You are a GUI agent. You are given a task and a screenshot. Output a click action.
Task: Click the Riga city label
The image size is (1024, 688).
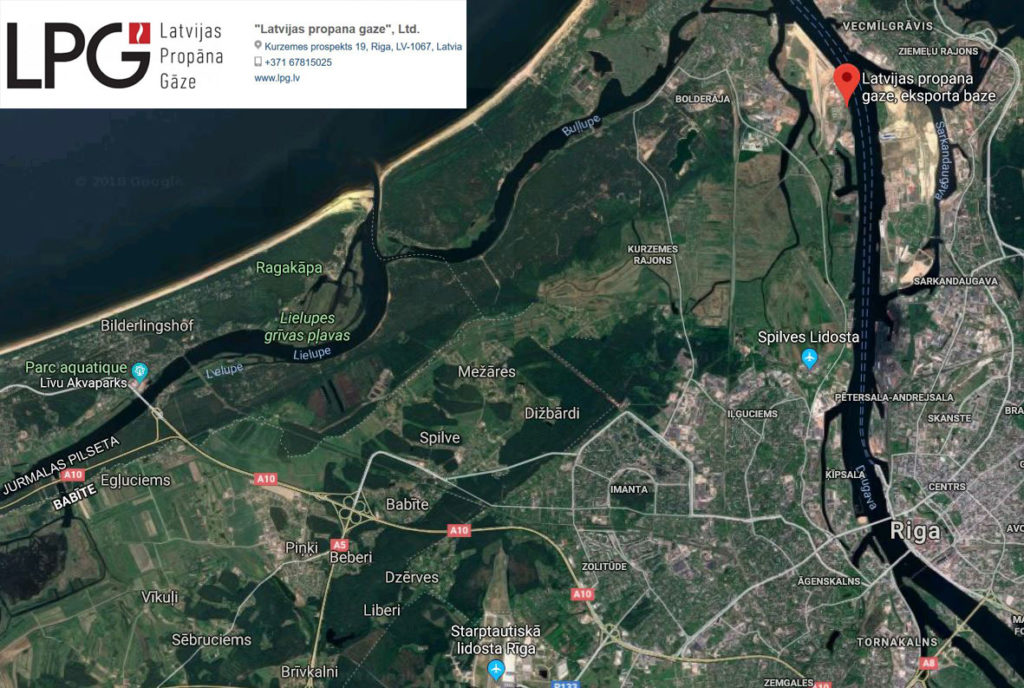click(915, 532)
